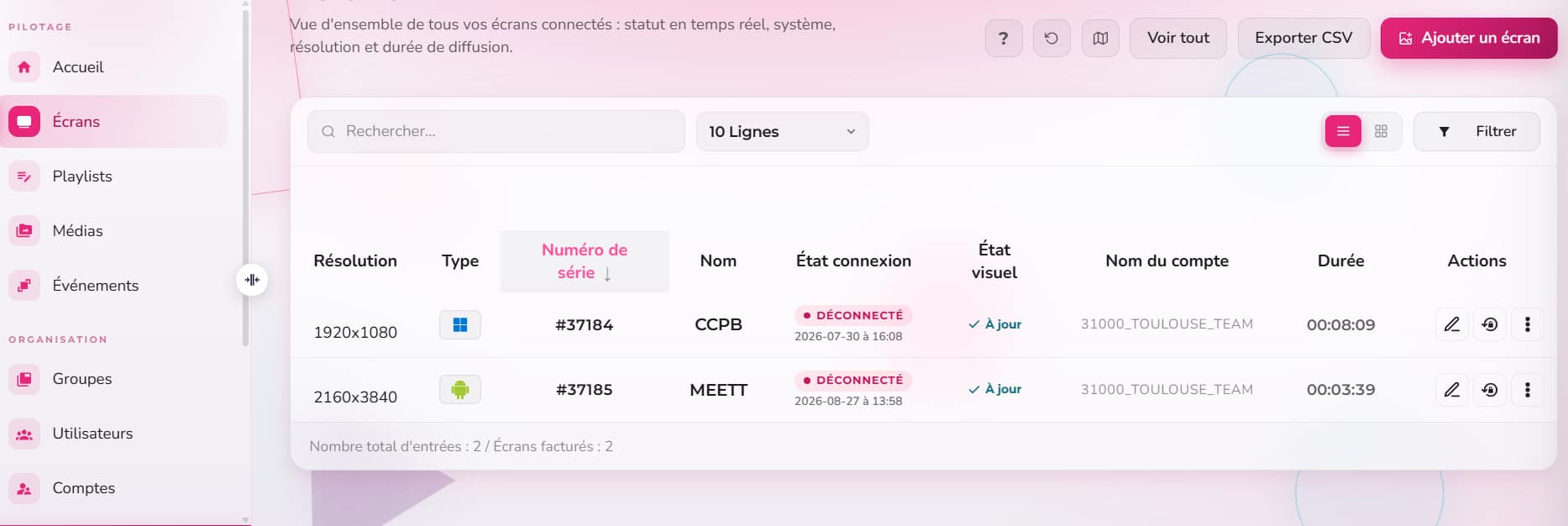Click the Rechercher search field
This screenshot has width=1568, height=526.
tap(496, 132)
